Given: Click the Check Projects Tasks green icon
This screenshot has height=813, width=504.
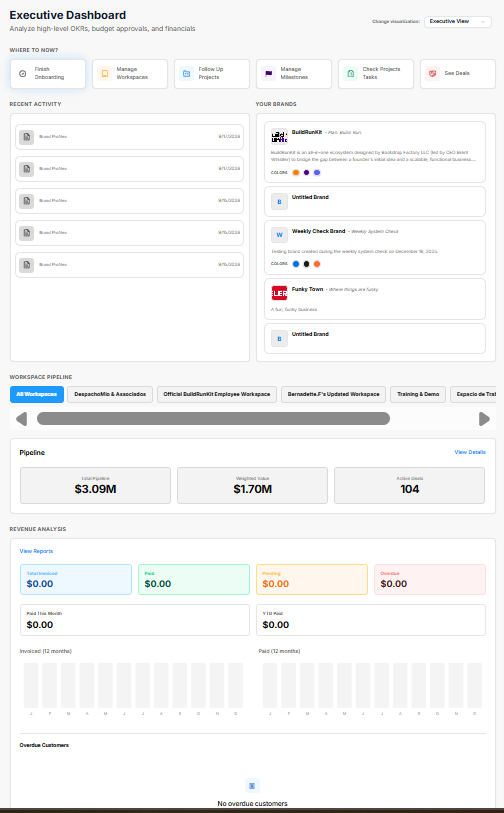Looking at the screenshot, I should pyautogui.click(x=351, y=74).
